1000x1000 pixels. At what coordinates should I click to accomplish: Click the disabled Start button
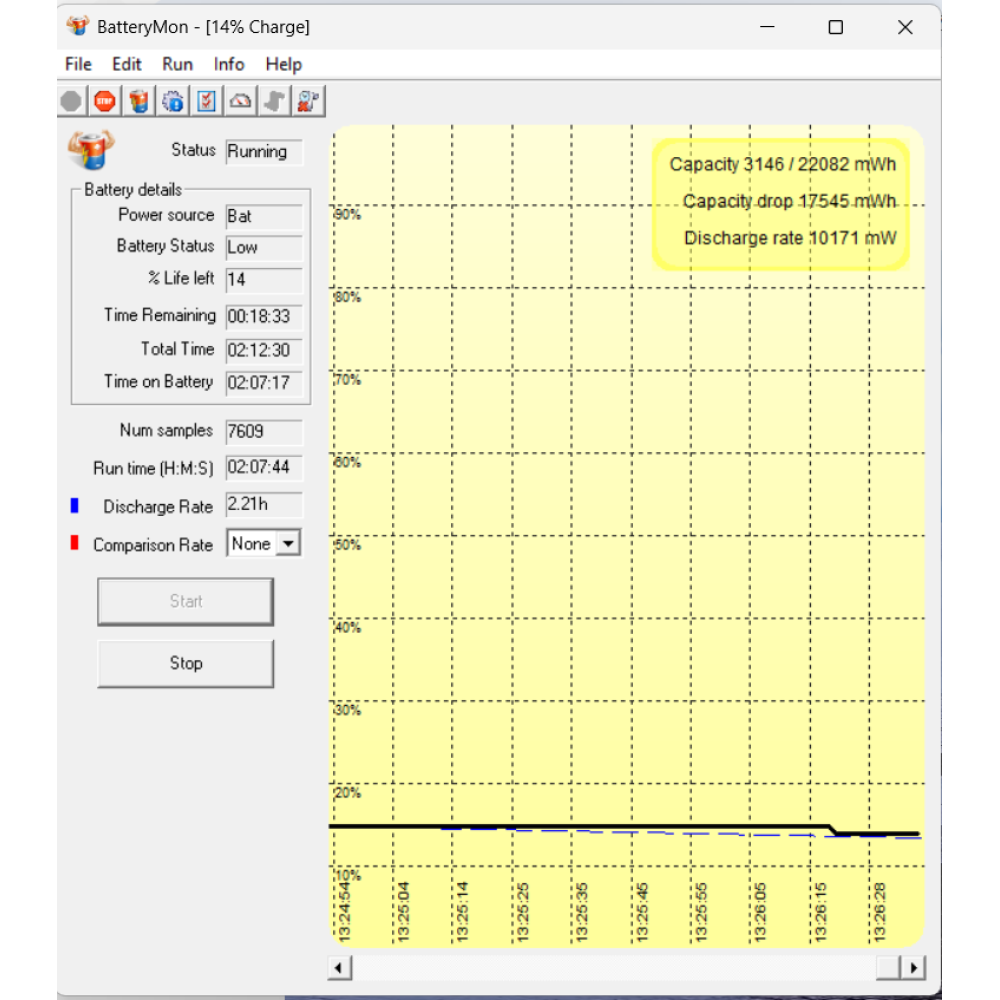[186, 601]
